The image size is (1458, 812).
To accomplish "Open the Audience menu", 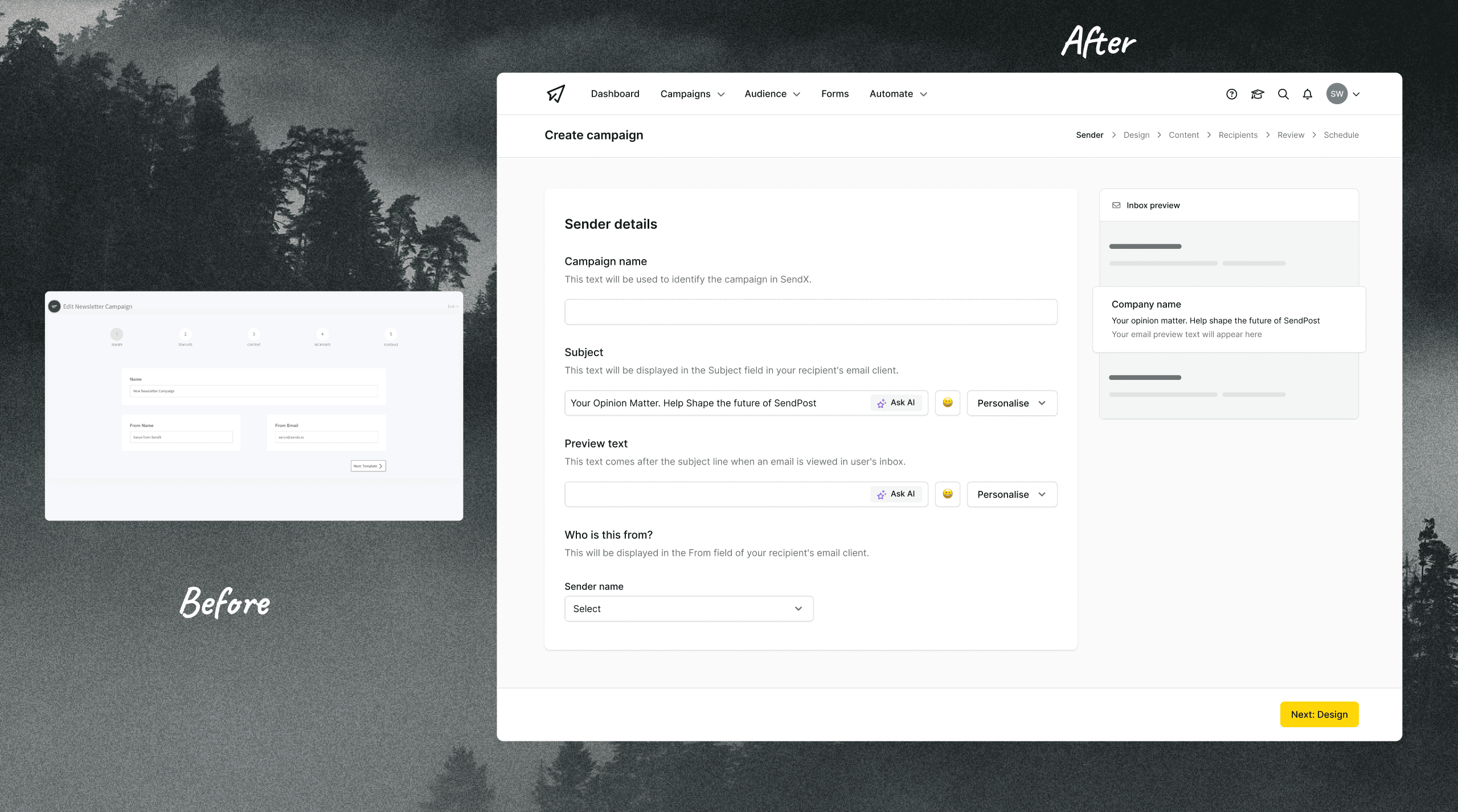I will coord(772,94).
